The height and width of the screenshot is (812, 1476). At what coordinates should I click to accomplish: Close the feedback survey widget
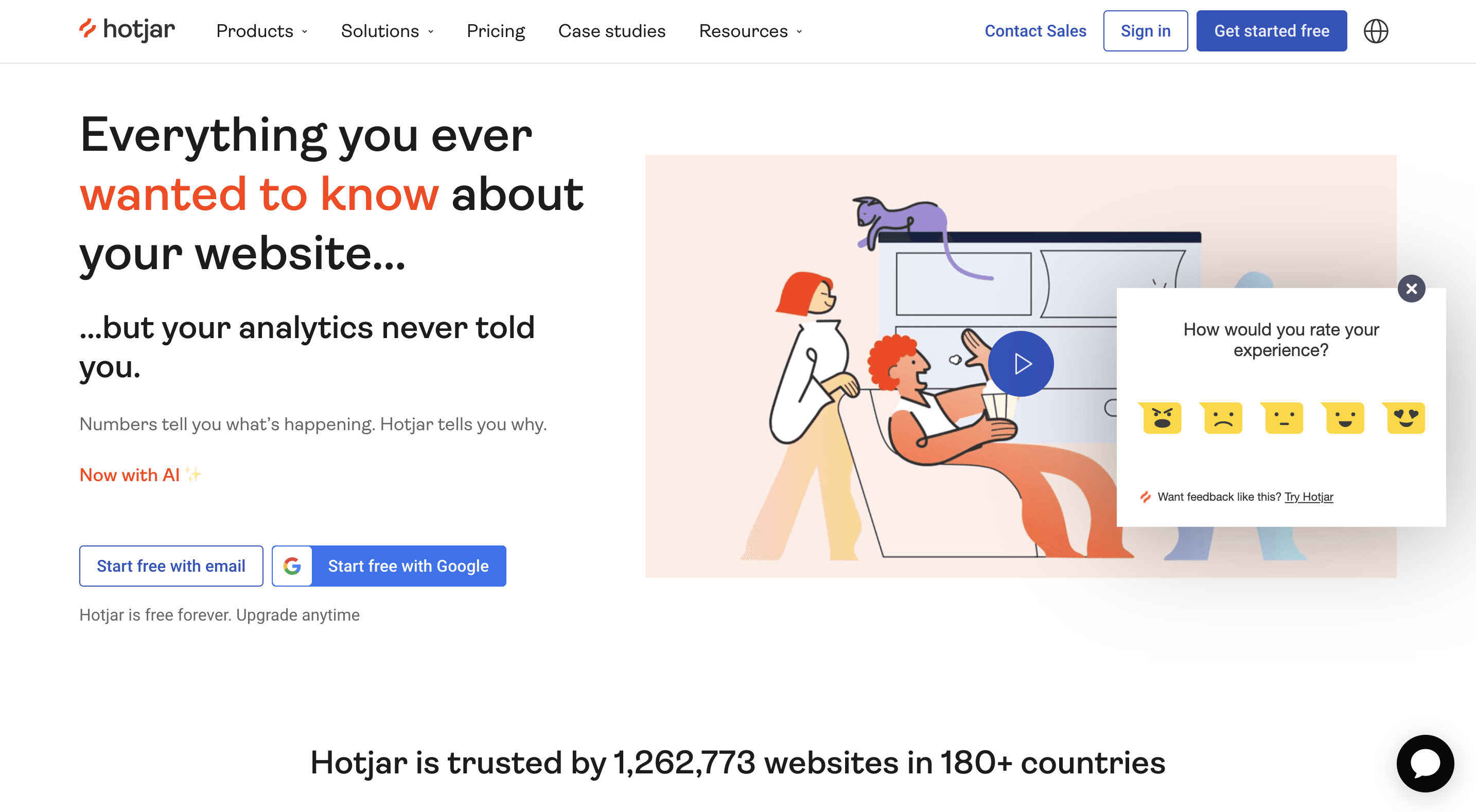[1411, 288]
